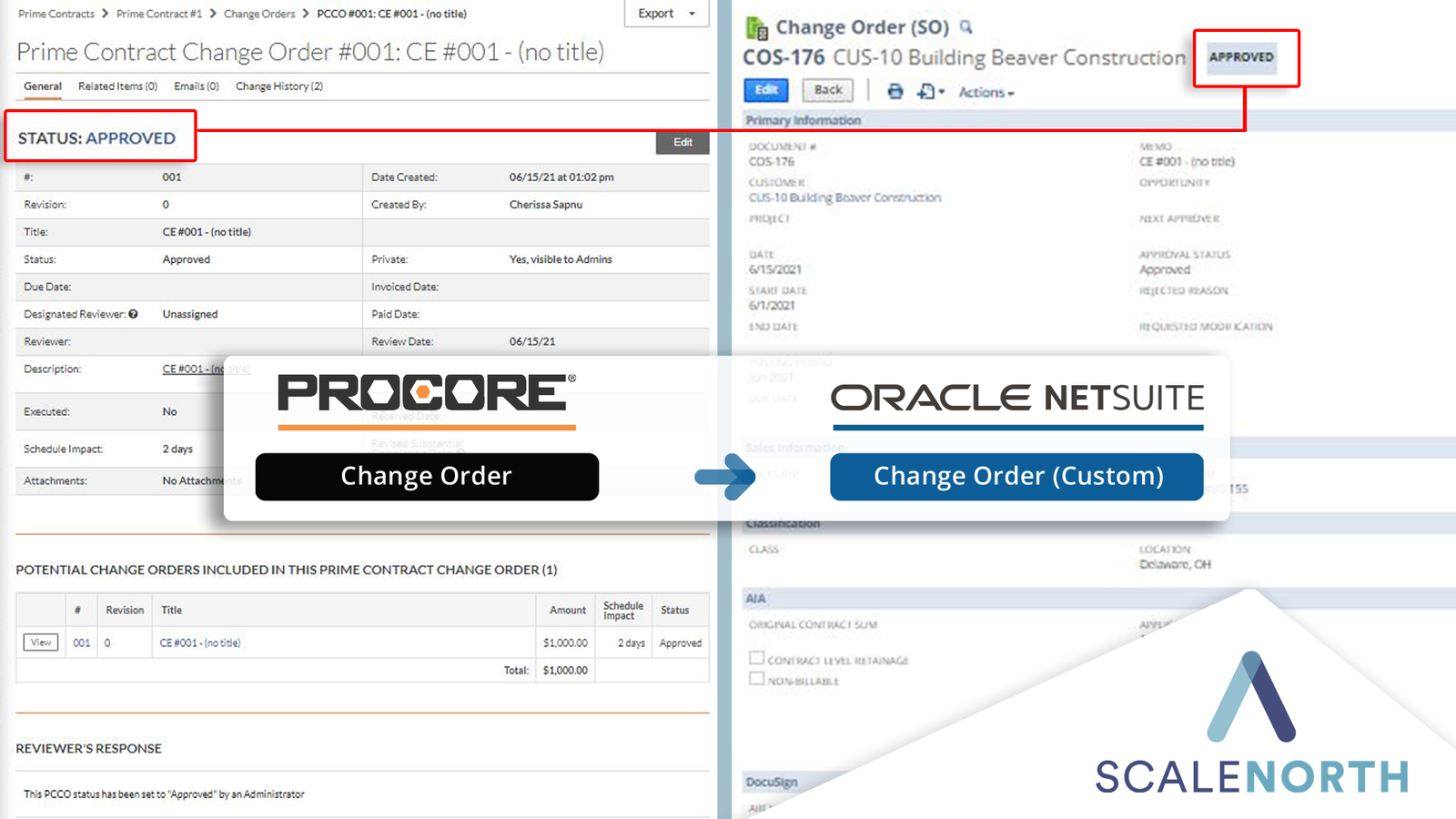Open the Emails (0) tab
Viewport: 1456px width, 819px height.
[197, 86]
